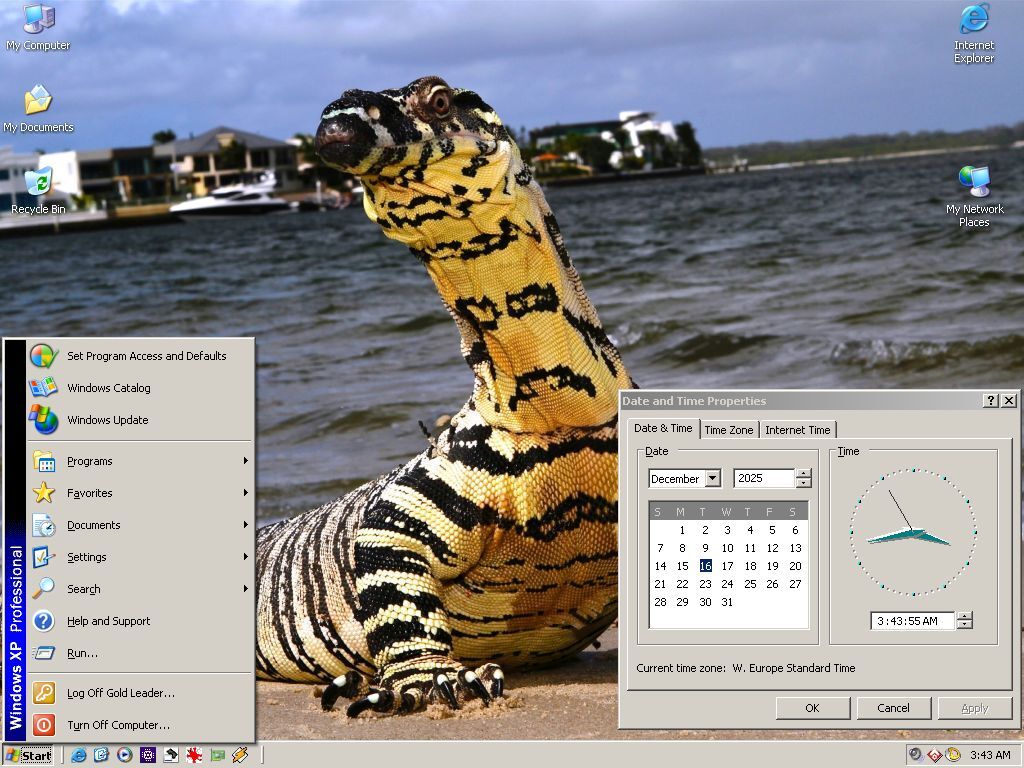Open the Windows Catalog entry
The width and height of the screenshot is (1024, 768).
point(108,388)
